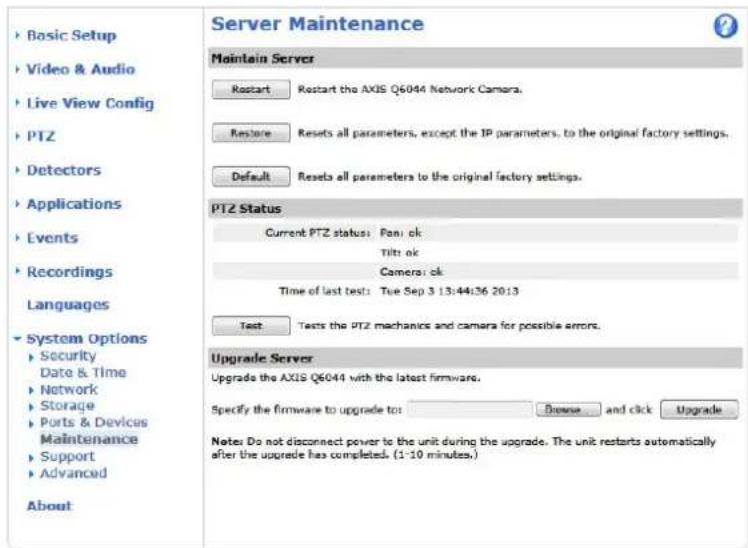This screenshot has height=548, width=748.
Task: Open the Video & Audio menu
Action: point(81,69)
